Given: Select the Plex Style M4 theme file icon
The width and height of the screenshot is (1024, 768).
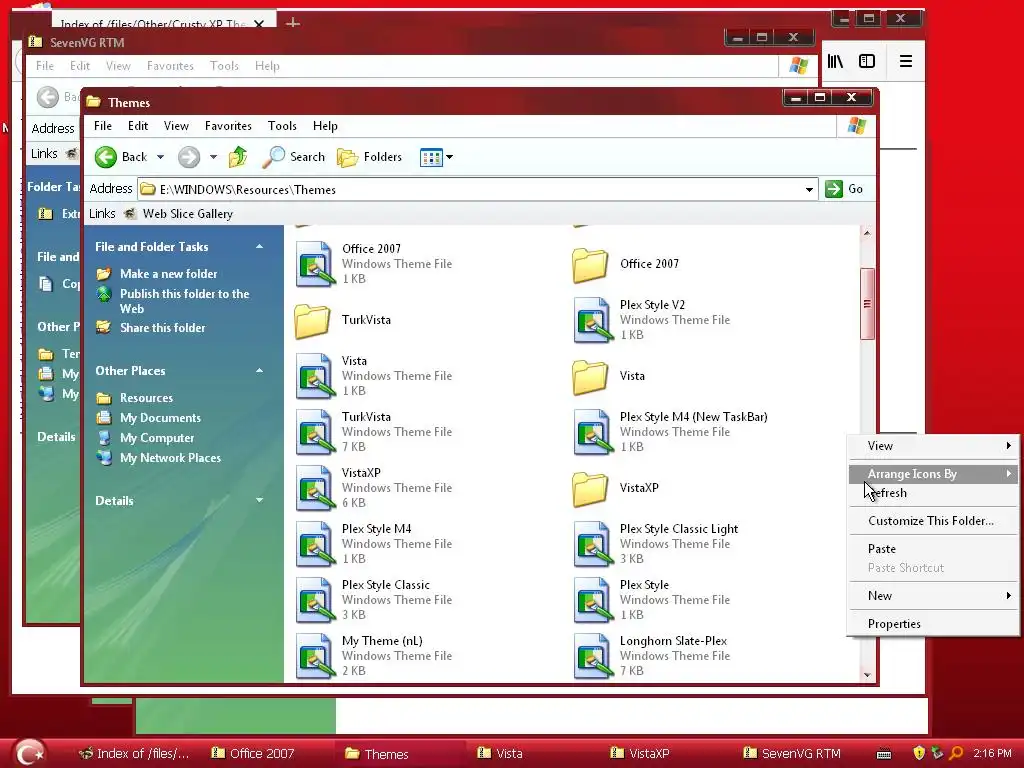Looking at the screenshot, I should (315, 544).
